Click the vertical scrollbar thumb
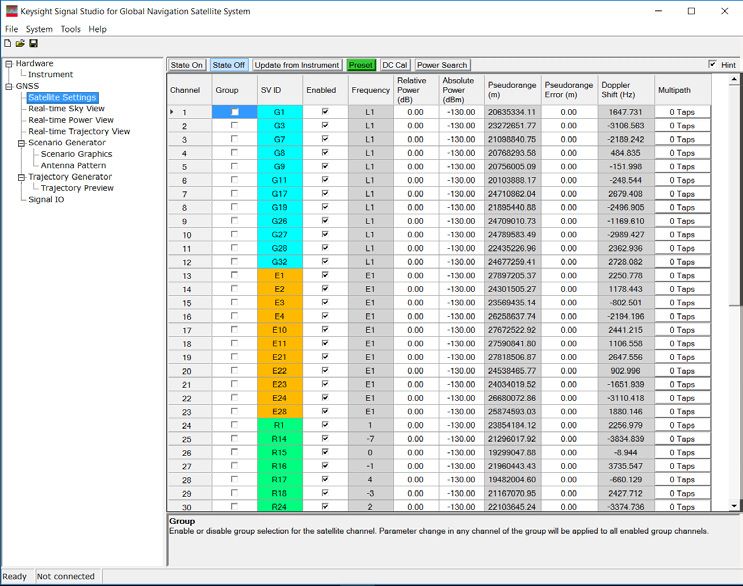Viewport: 743px width, 586px height. click(734, 194)
